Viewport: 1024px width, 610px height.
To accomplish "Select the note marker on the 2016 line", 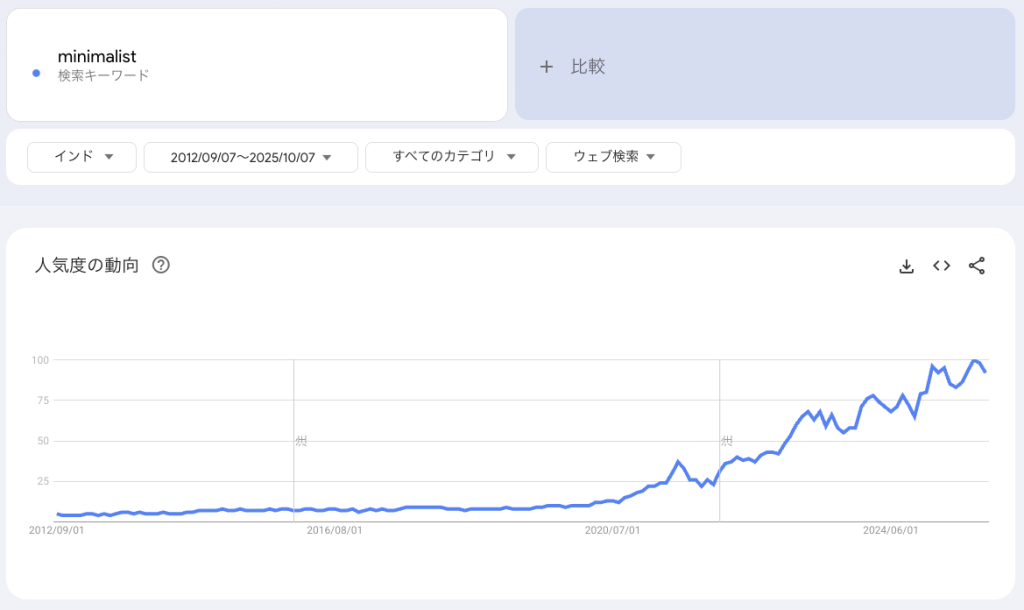I will point(299,440).
